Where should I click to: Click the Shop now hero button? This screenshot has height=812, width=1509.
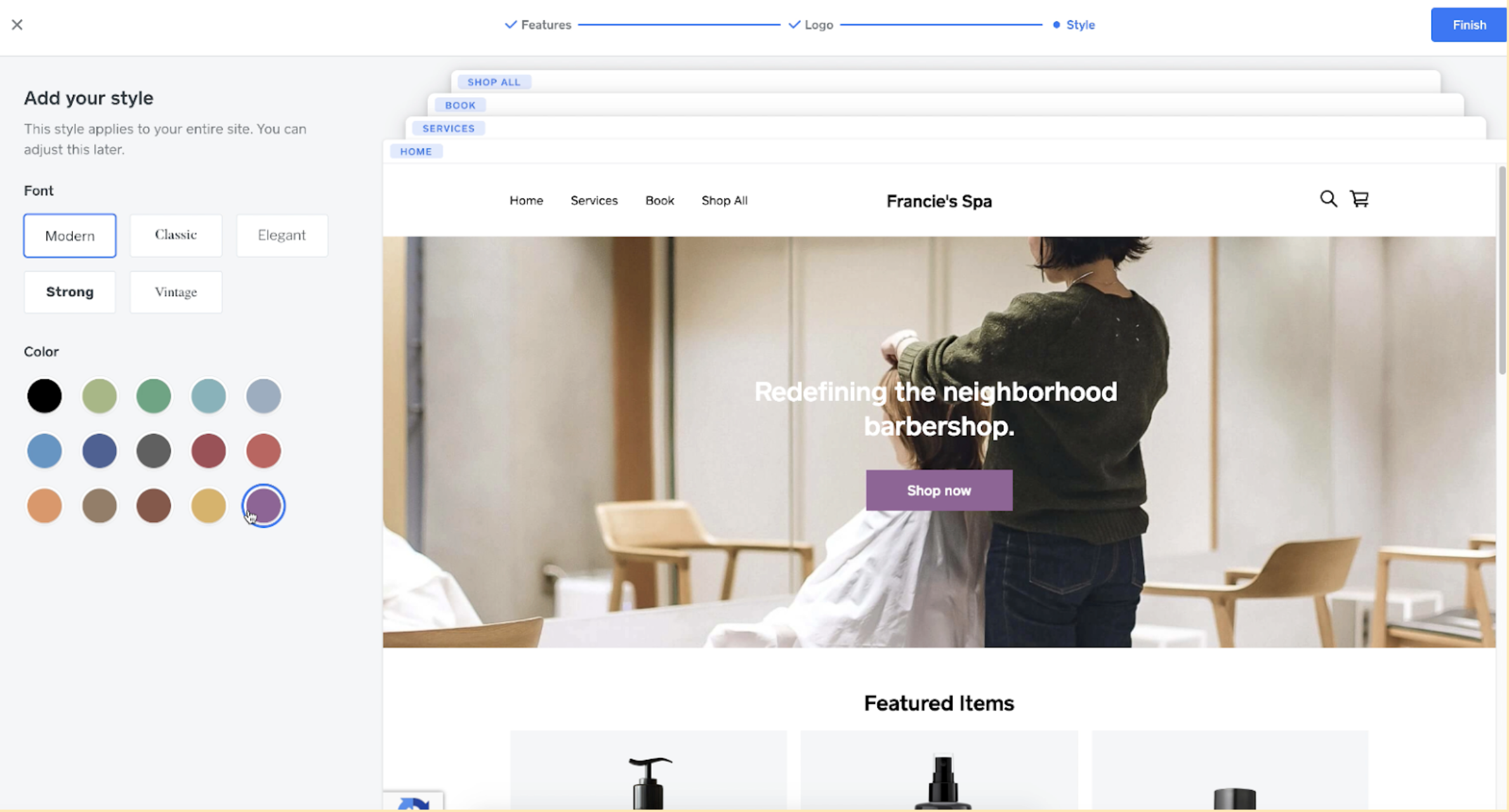[938, 490]
